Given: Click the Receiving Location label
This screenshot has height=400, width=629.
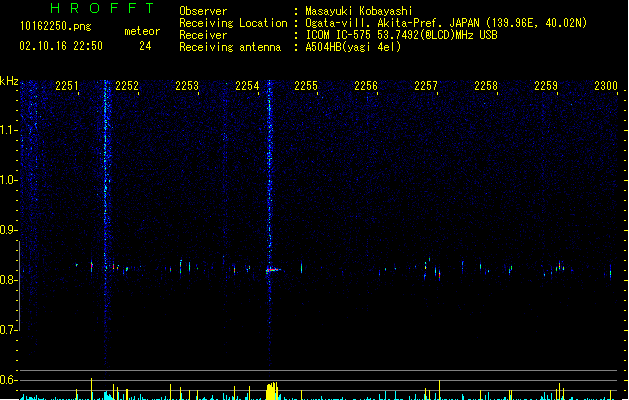Looking at the screenshot, I should [x=233, y=23].
